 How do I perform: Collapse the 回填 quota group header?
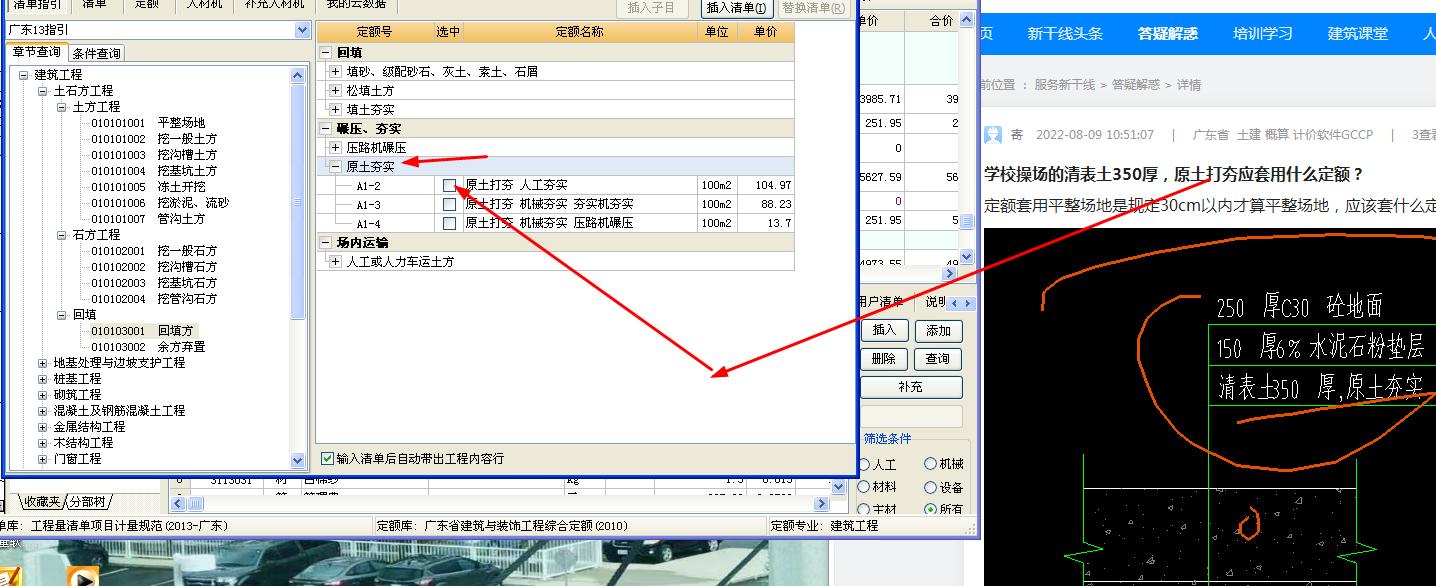326,53
